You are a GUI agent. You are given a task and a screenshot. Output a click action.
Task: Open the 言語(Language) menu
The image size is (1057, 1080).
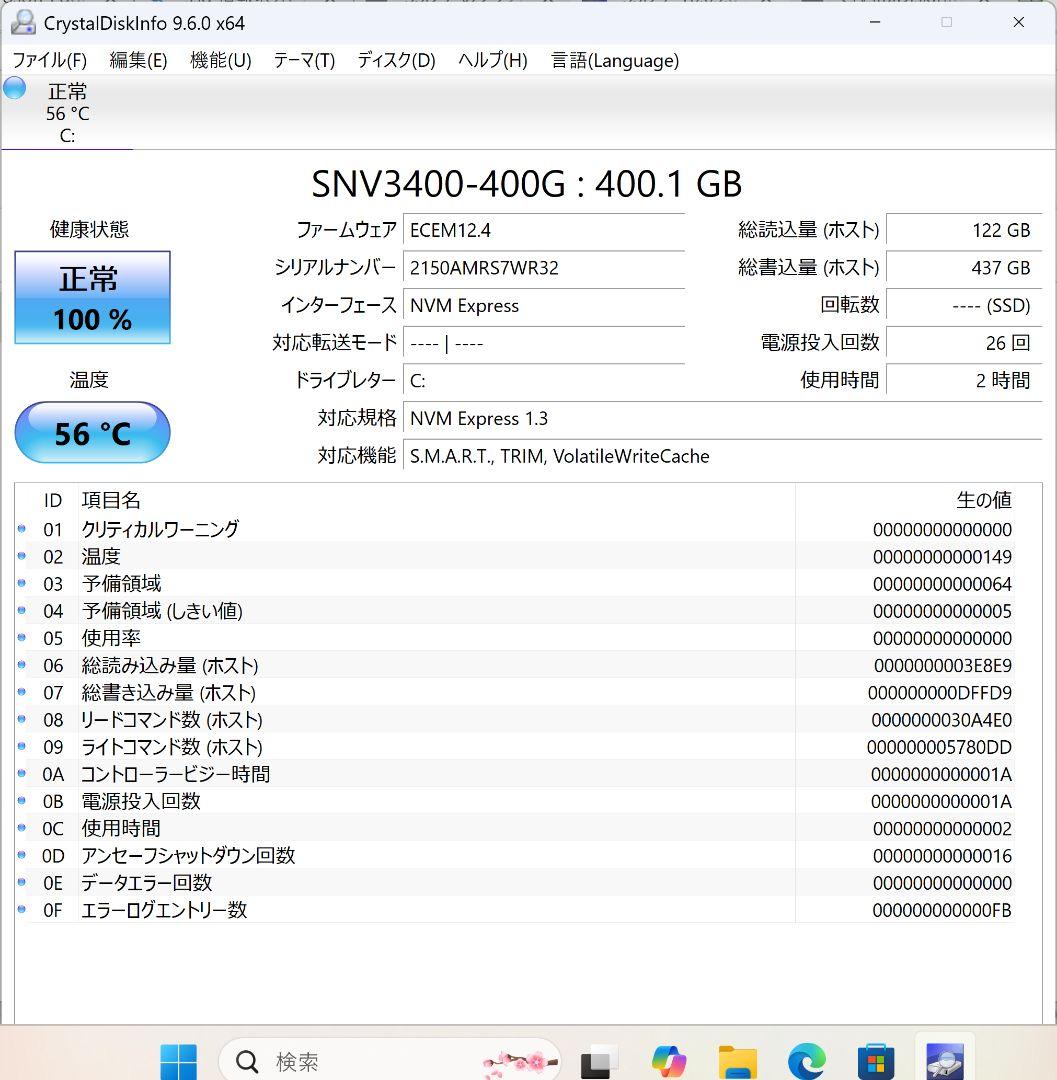[x=615, y=60]
